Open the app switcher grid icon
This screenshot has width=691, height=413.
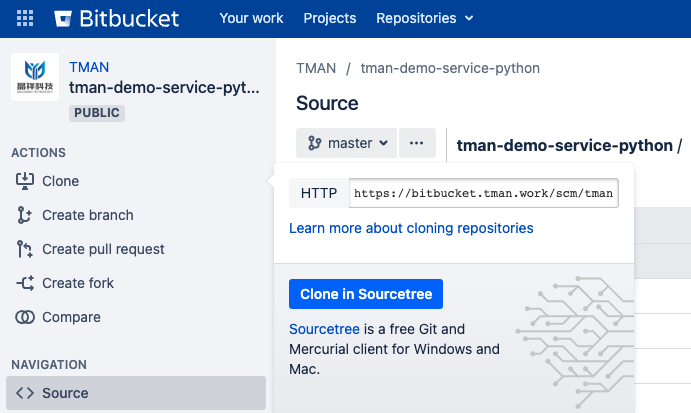[x=25, y=18]
